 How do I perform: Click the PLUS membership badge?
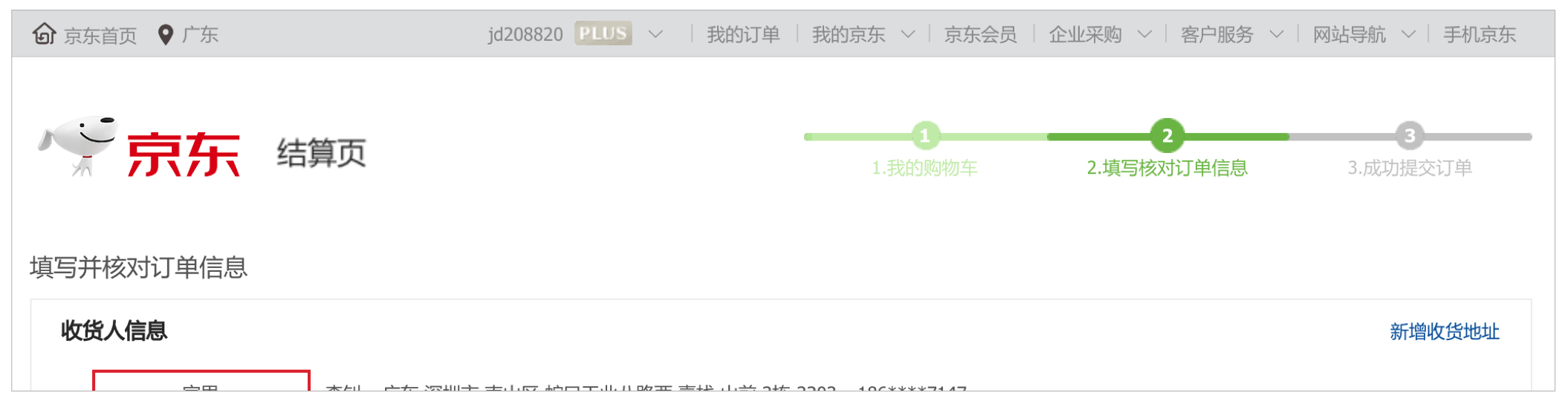(603, 33)
